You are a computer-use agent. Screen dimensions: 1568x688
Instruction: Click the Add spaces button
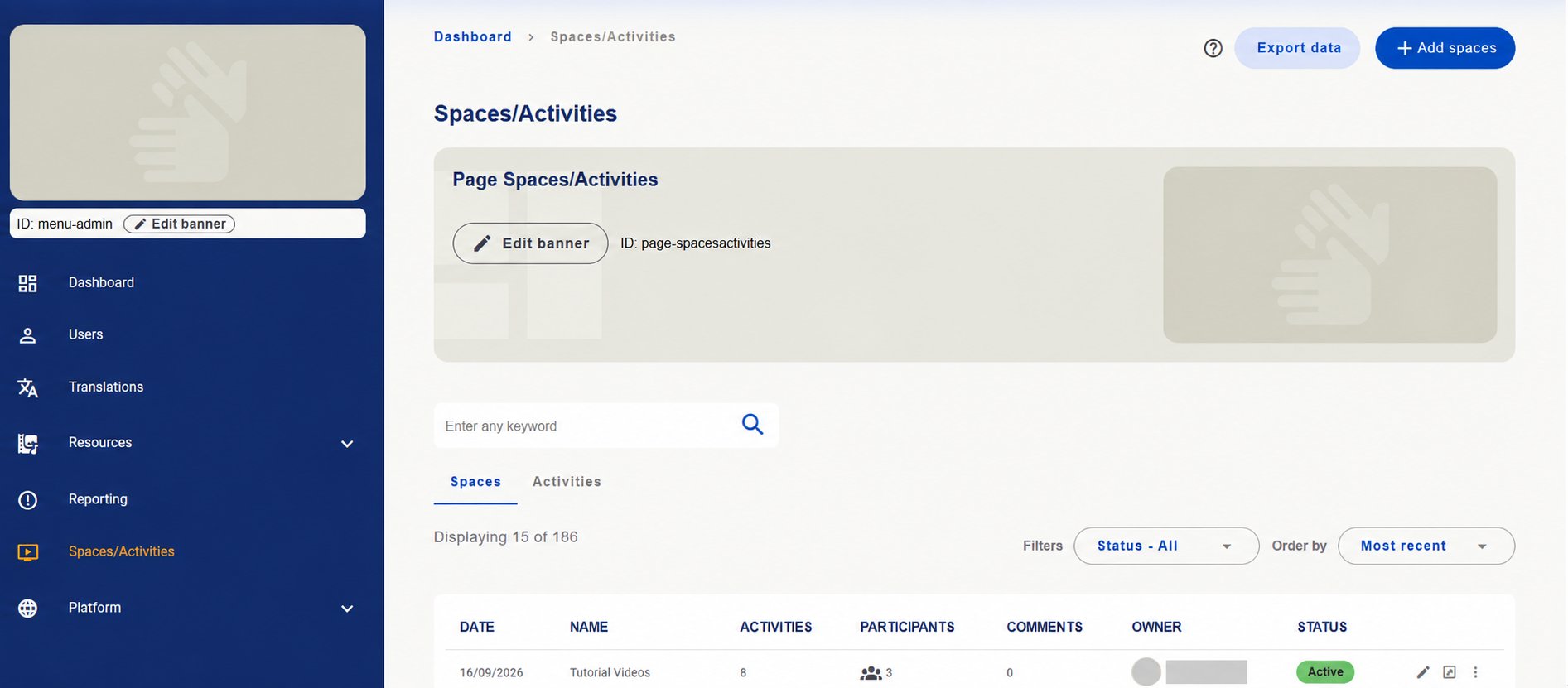pyautogui.click(x=1445, y=48)
